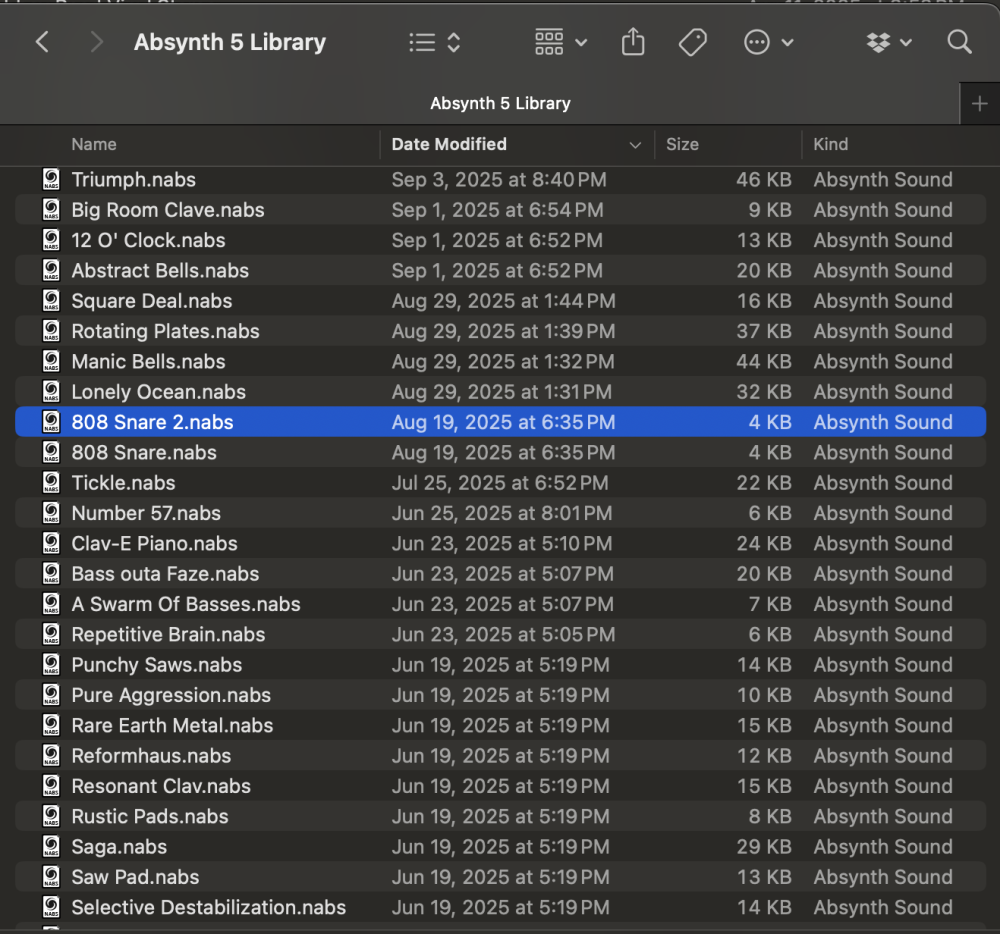Screen dimensions: 1000x934
Task: Select the file name Reformhaus.nabs
Action: pyautogui.click(x=151, y=755)
